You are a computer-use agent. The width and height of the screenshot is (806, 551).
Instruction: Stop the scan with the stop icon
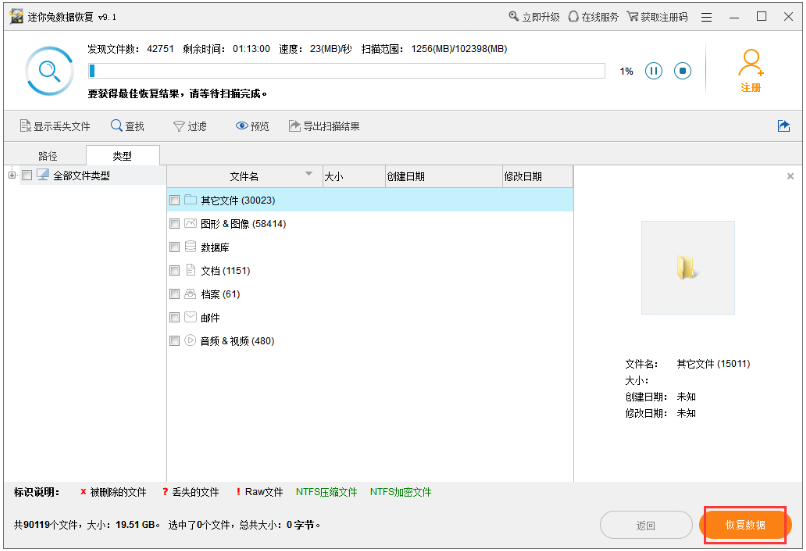tap(683, 71)
